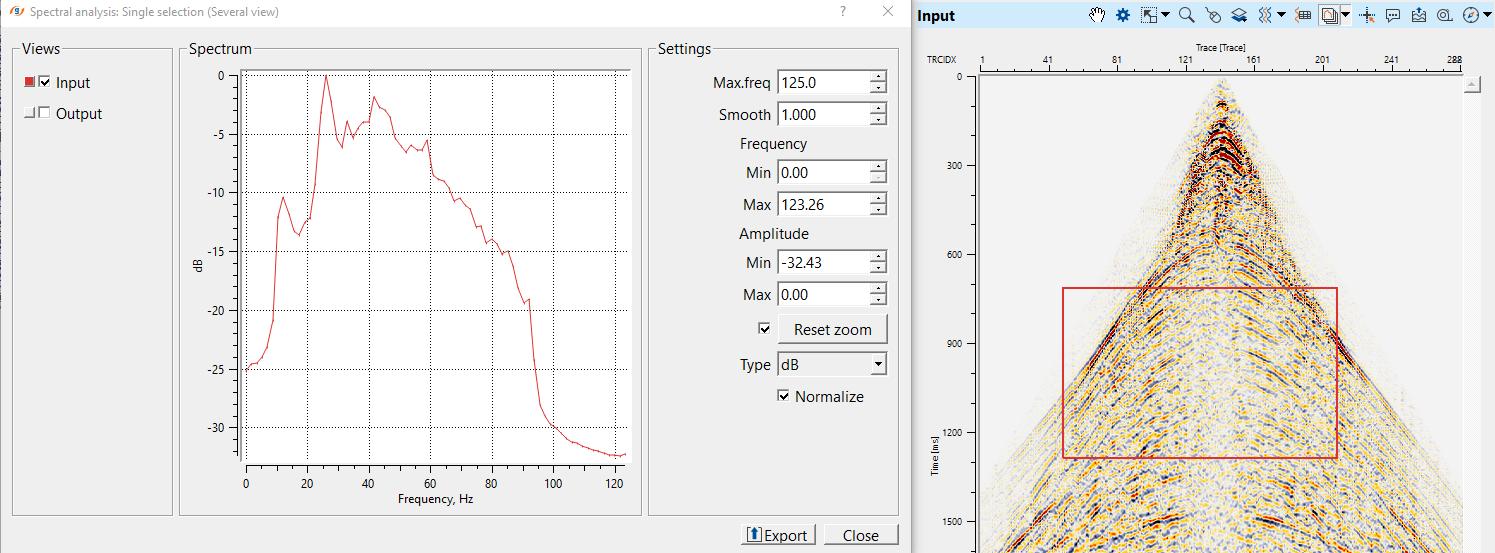
Task: Open dropdown arrow beside wiggle display icon
Action: coord(1281,15)
